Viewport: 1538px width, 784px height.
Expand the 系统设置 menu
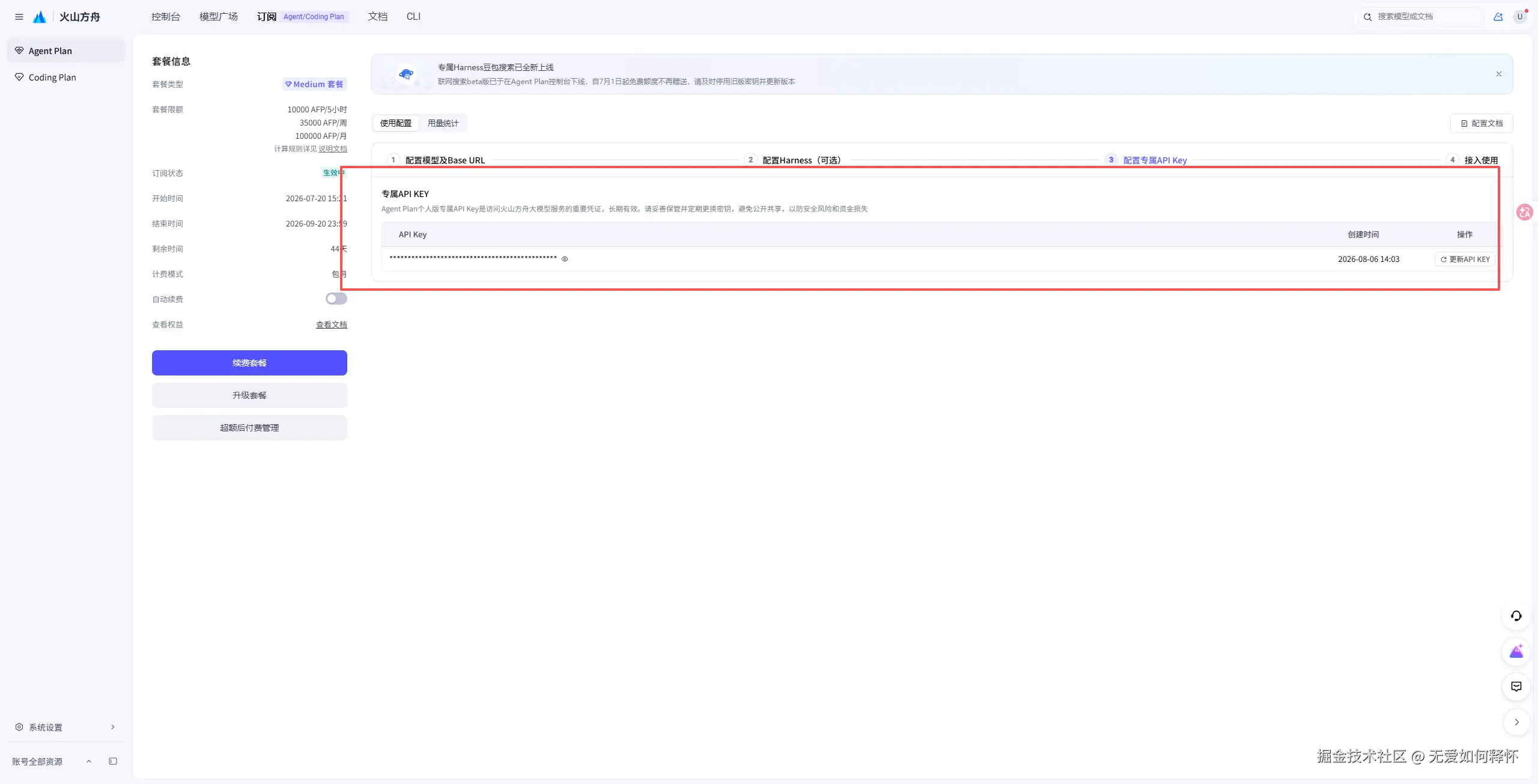click(x=65, y=727)
